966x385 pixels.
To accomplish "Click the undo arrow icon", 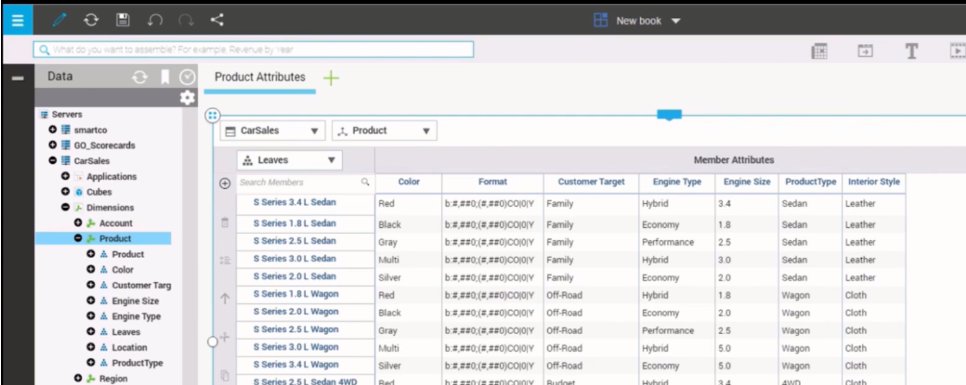I will point(155,20).
